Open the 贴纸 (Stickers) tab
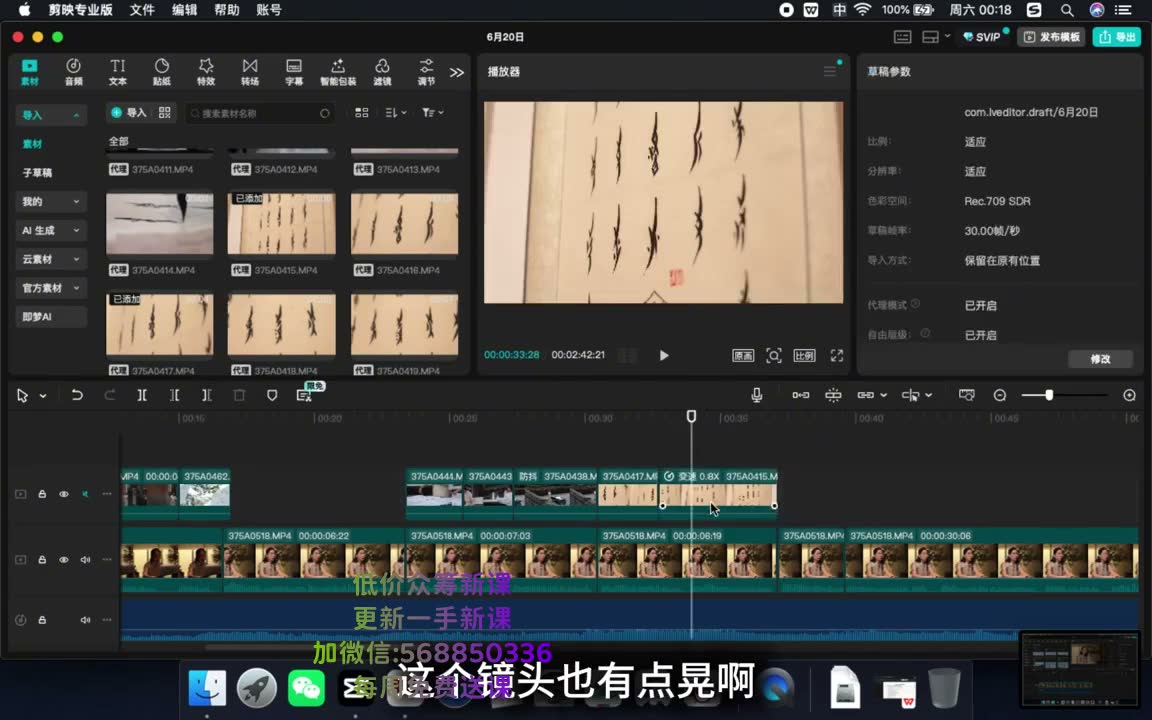This screenshot has height=720, width=1152. (162, 72)
